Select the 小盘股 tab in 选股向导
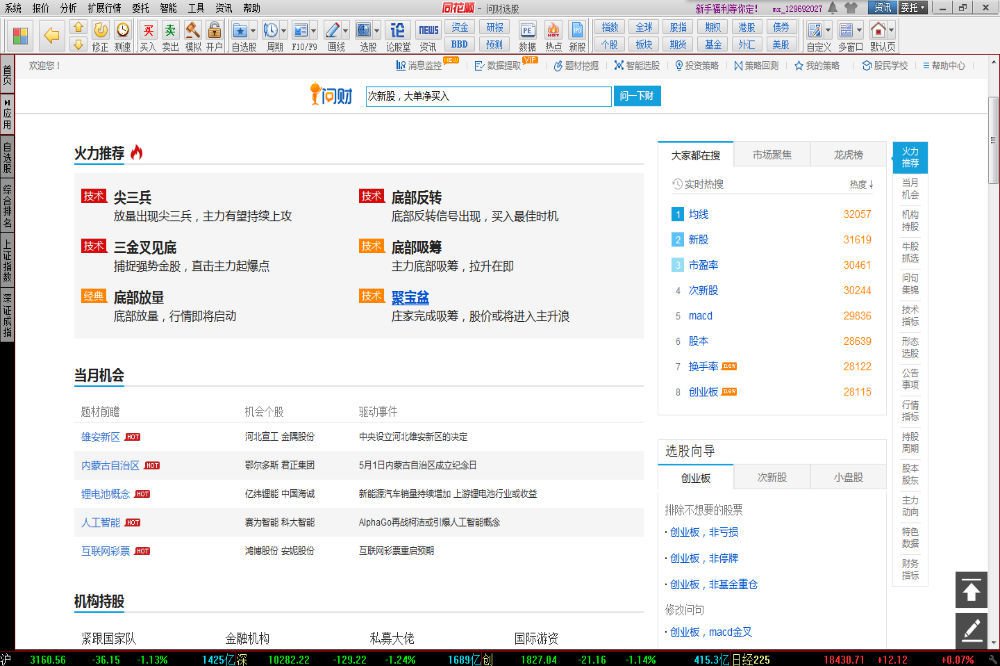The image size is (1000, 666). coord(848,477)
